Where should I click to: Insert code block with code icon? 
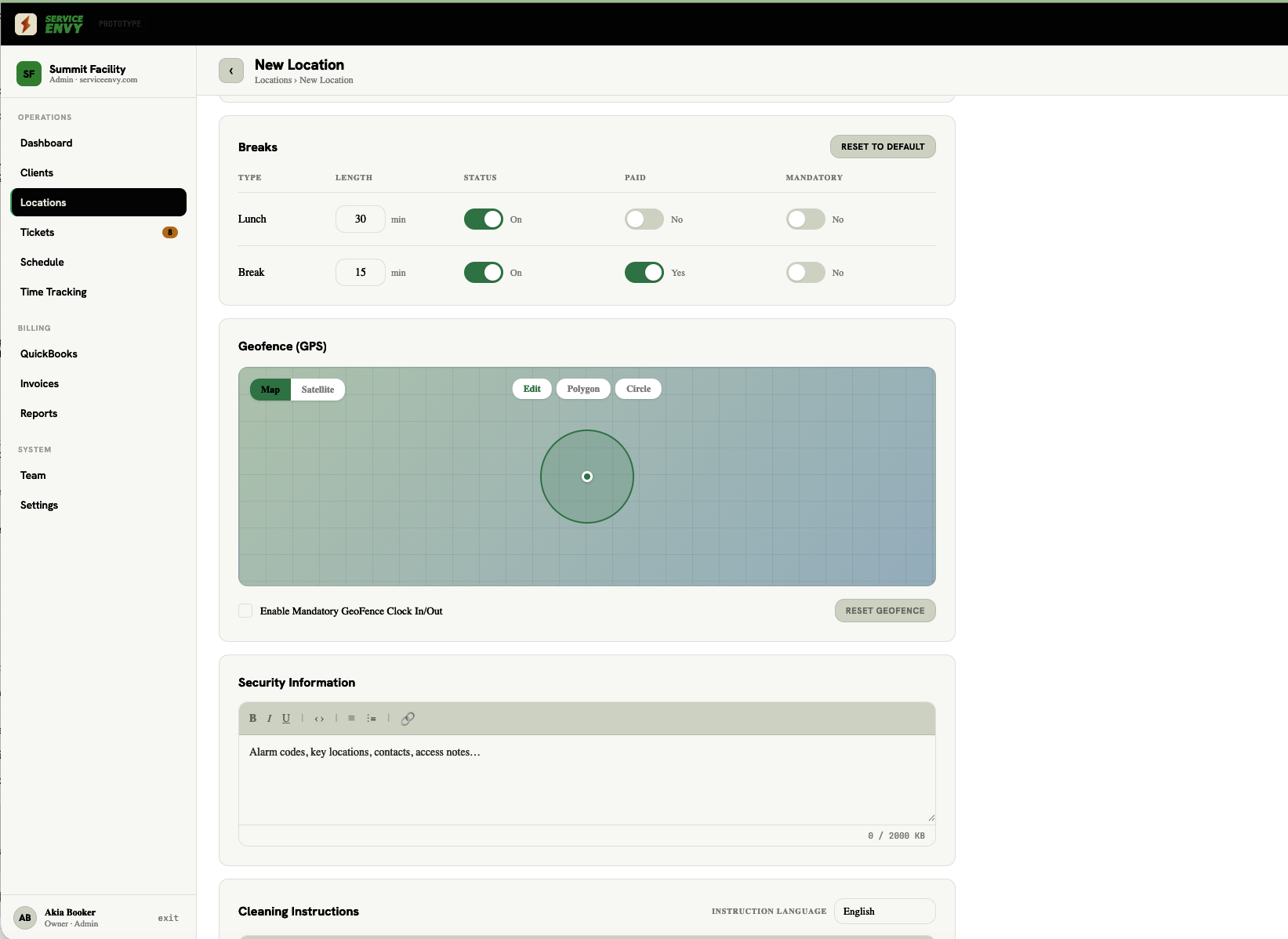319,718
